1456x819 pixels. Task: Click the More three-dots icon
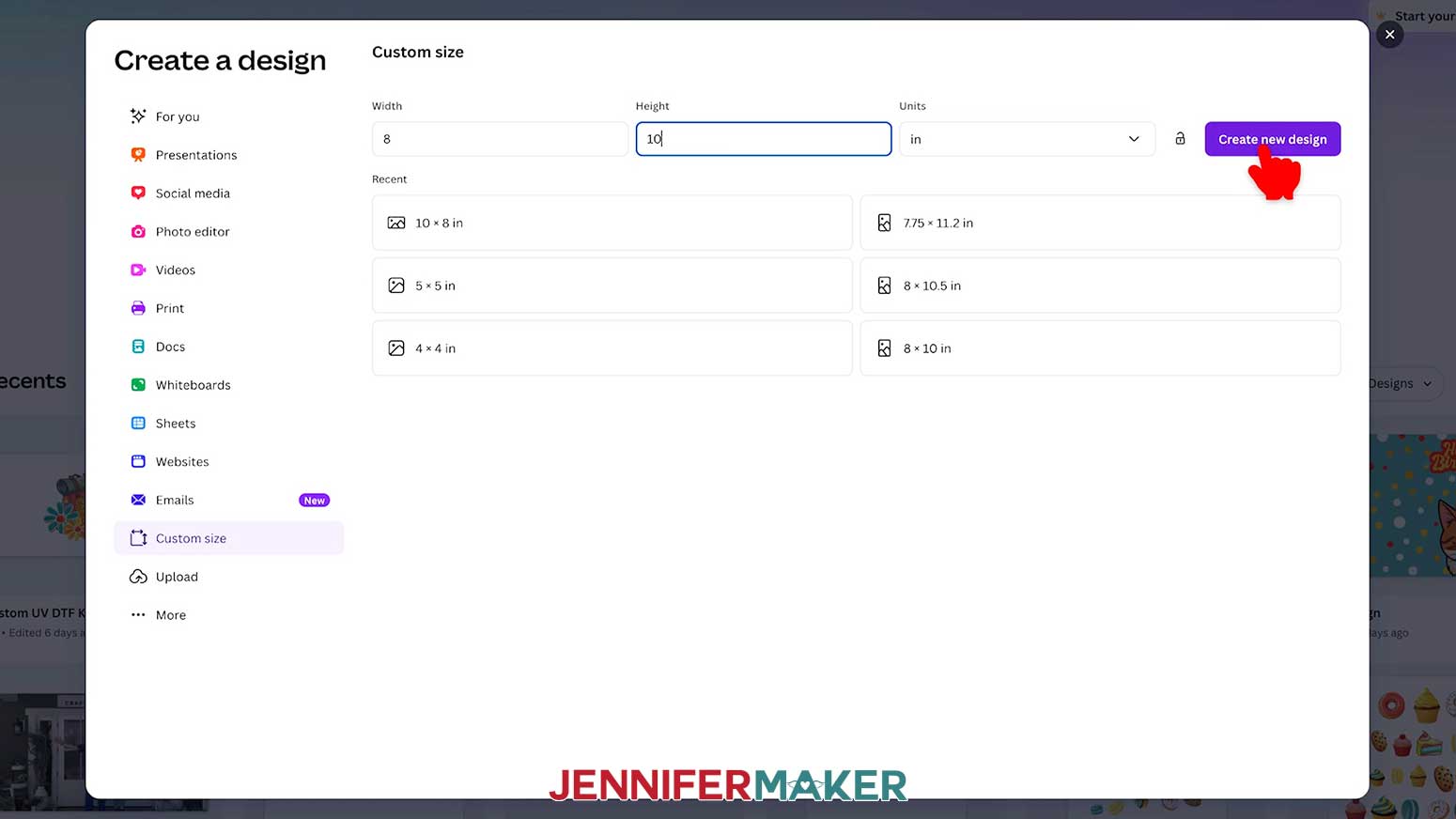pyautogui.click(x=138, y=615)
